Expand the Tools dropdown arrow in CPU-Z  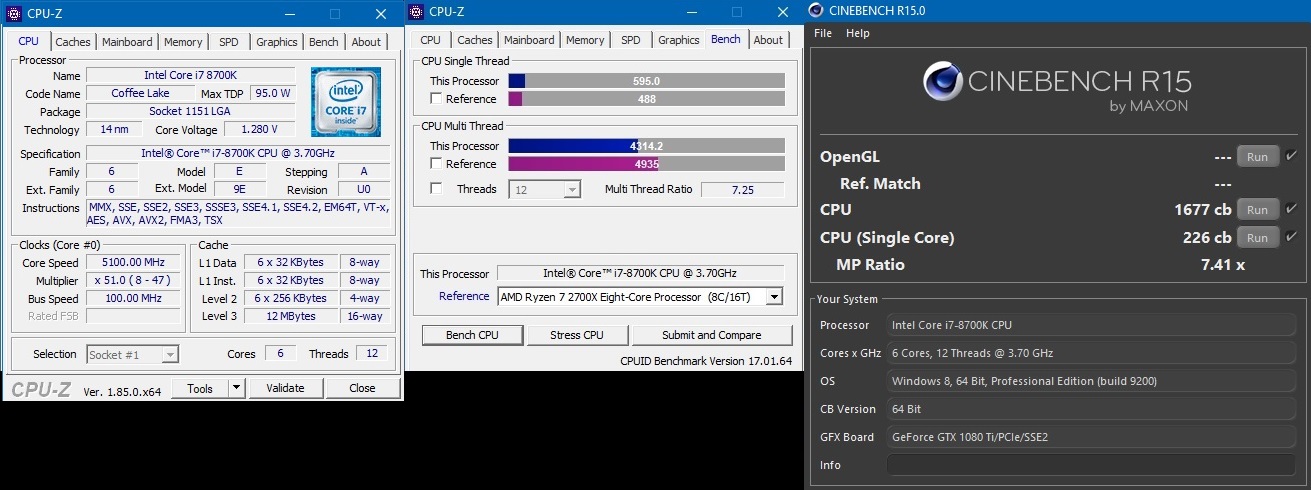[x=236, y=388]
